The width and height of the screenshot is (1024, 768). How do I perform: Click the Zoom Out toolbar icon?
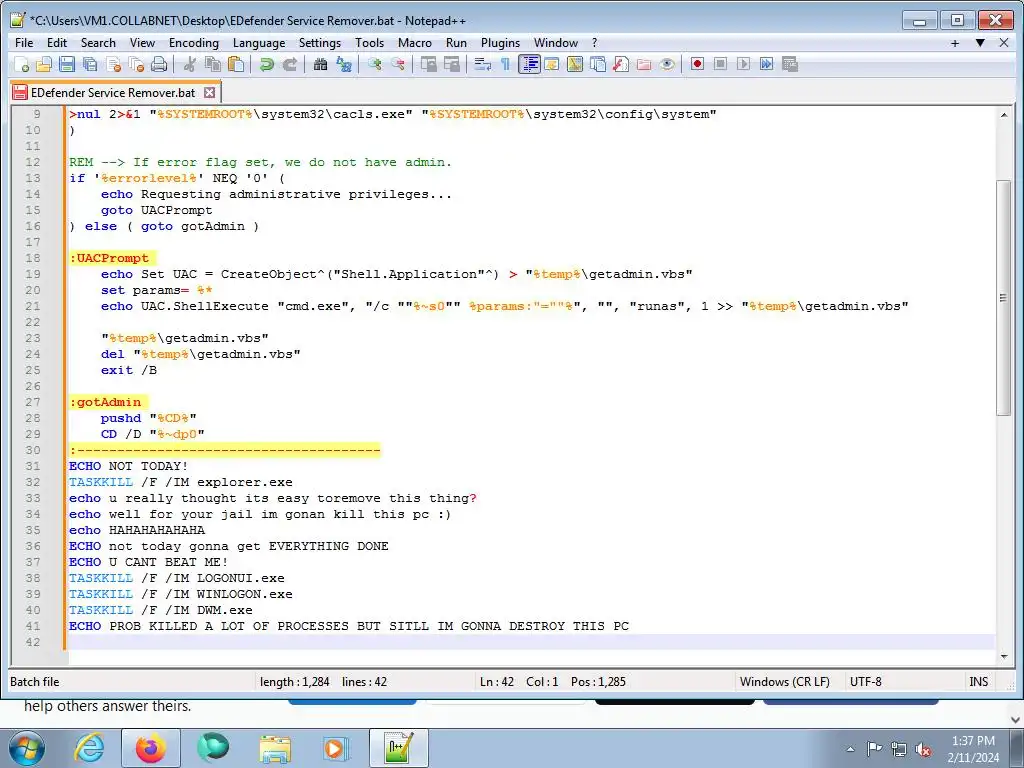click(397, 64)
